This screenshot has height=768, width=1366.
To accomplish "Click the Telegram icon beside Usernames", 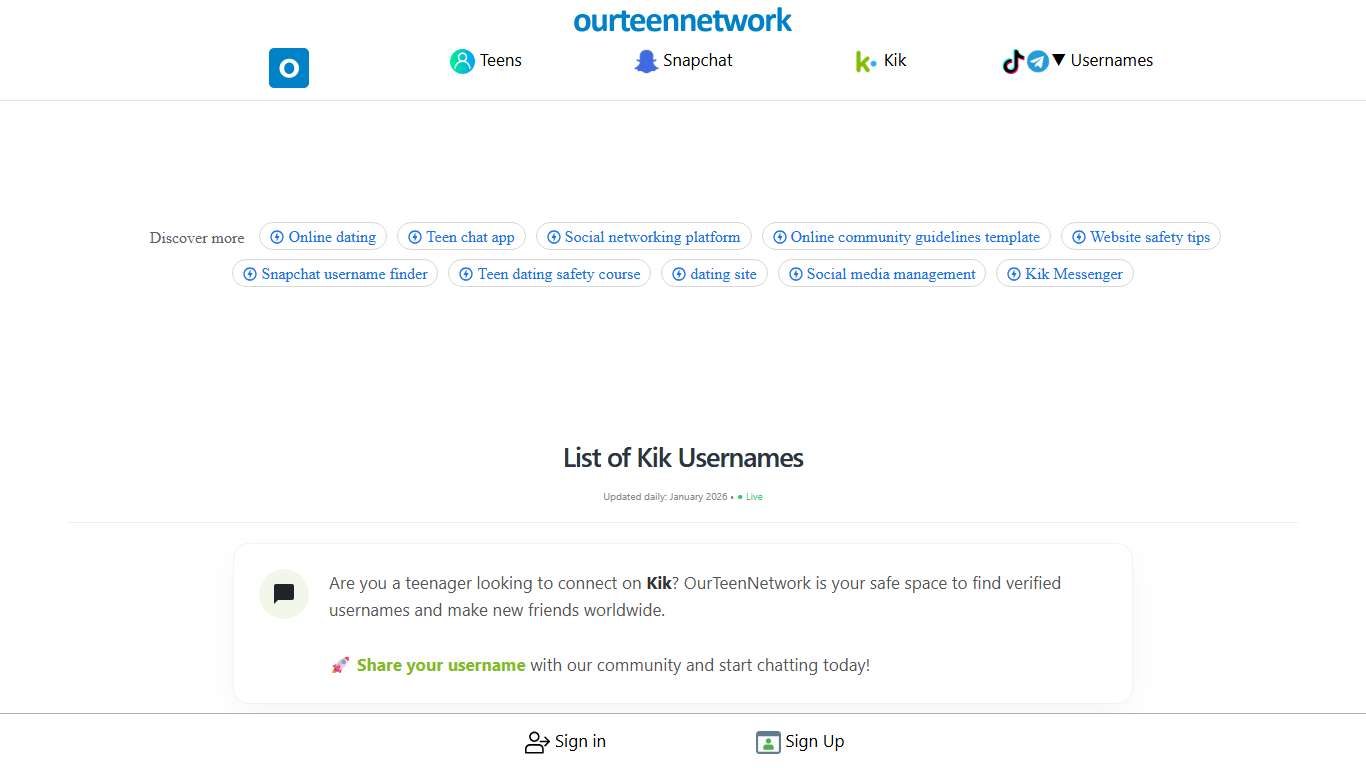I will tap(1038, 61).
